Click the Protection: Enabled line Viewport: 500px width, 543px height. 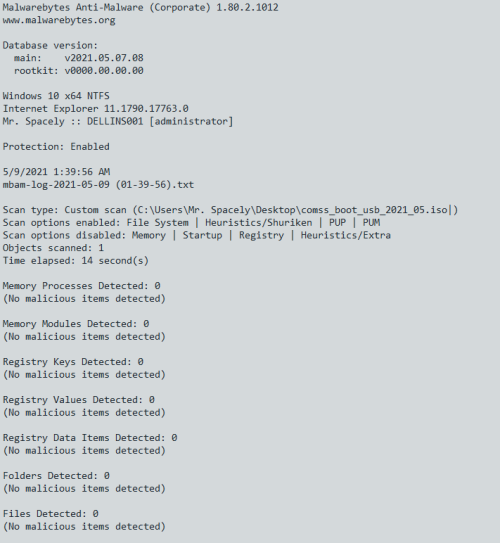pos(56,147)
